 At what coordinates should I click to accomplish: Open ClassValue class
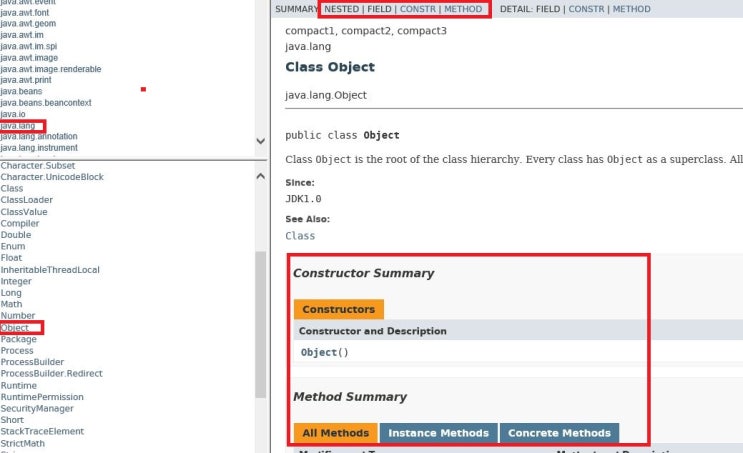point(24,212)
